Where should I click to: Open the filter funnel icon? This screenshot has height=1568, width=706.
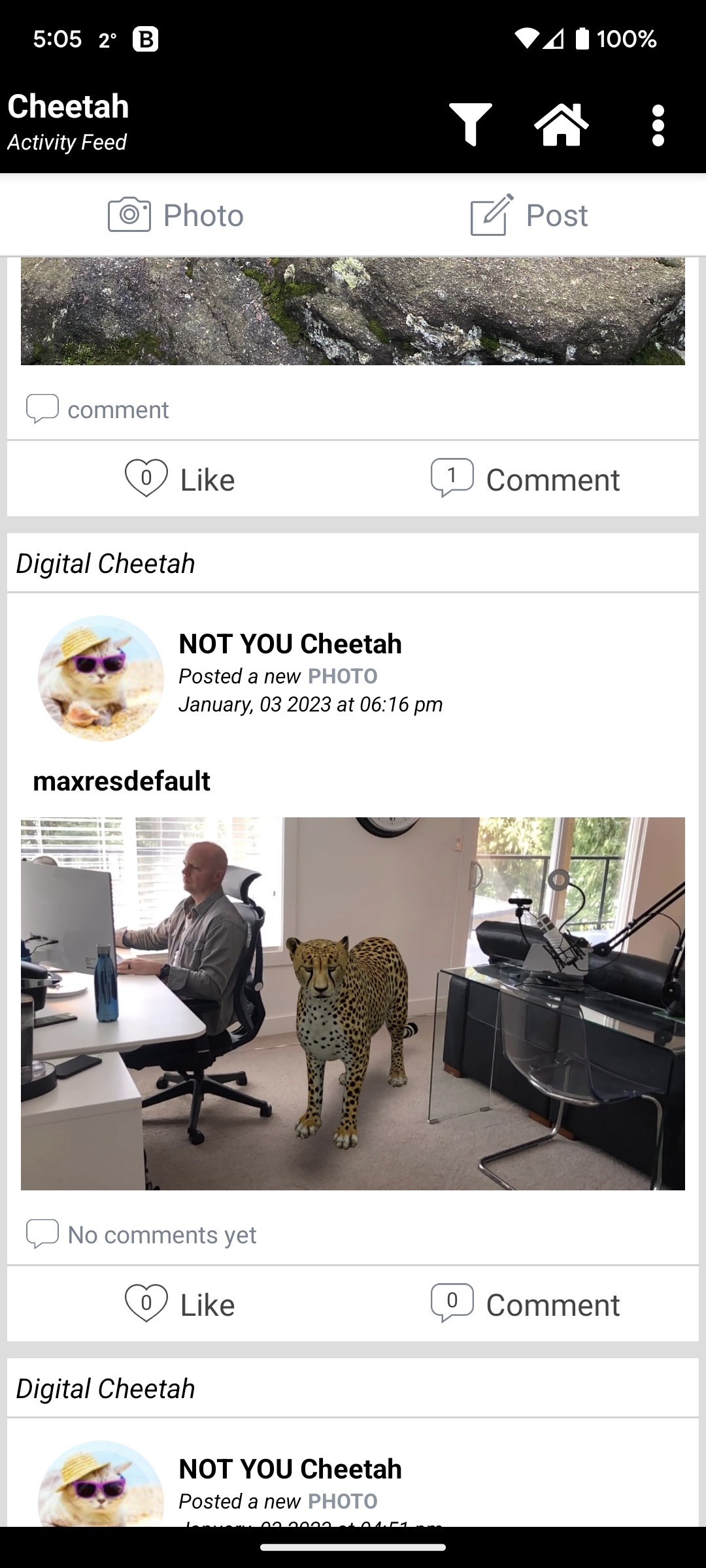pos(470,124)
